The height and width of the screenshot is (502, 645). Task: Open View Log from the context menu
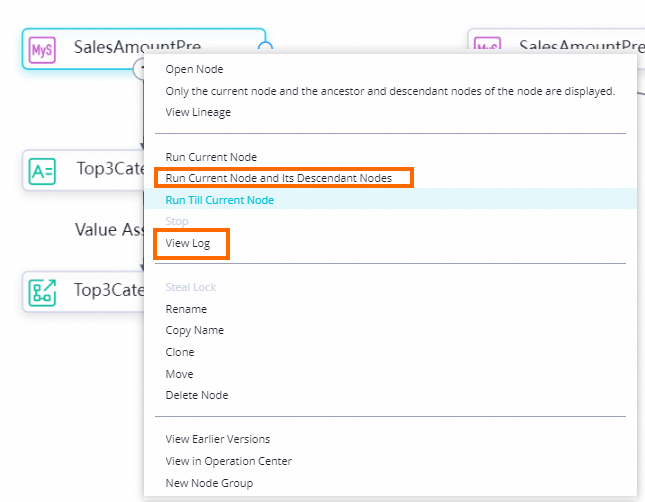(188, 243)
